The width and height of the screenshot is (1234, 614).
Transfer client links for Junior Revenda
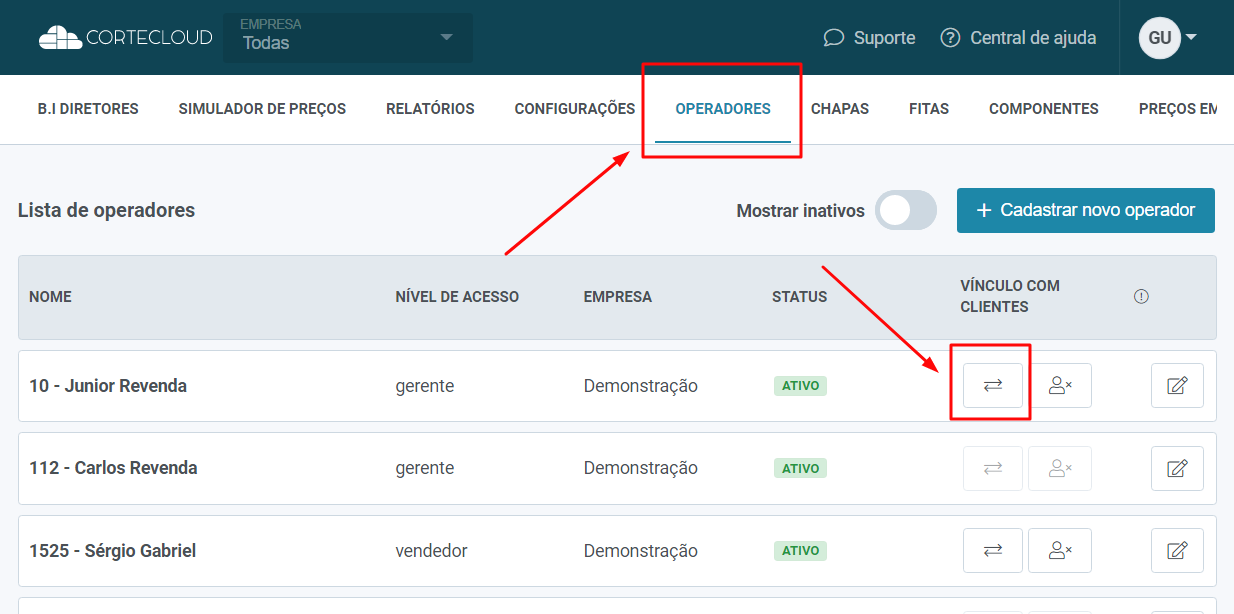(x=993, y=385)
